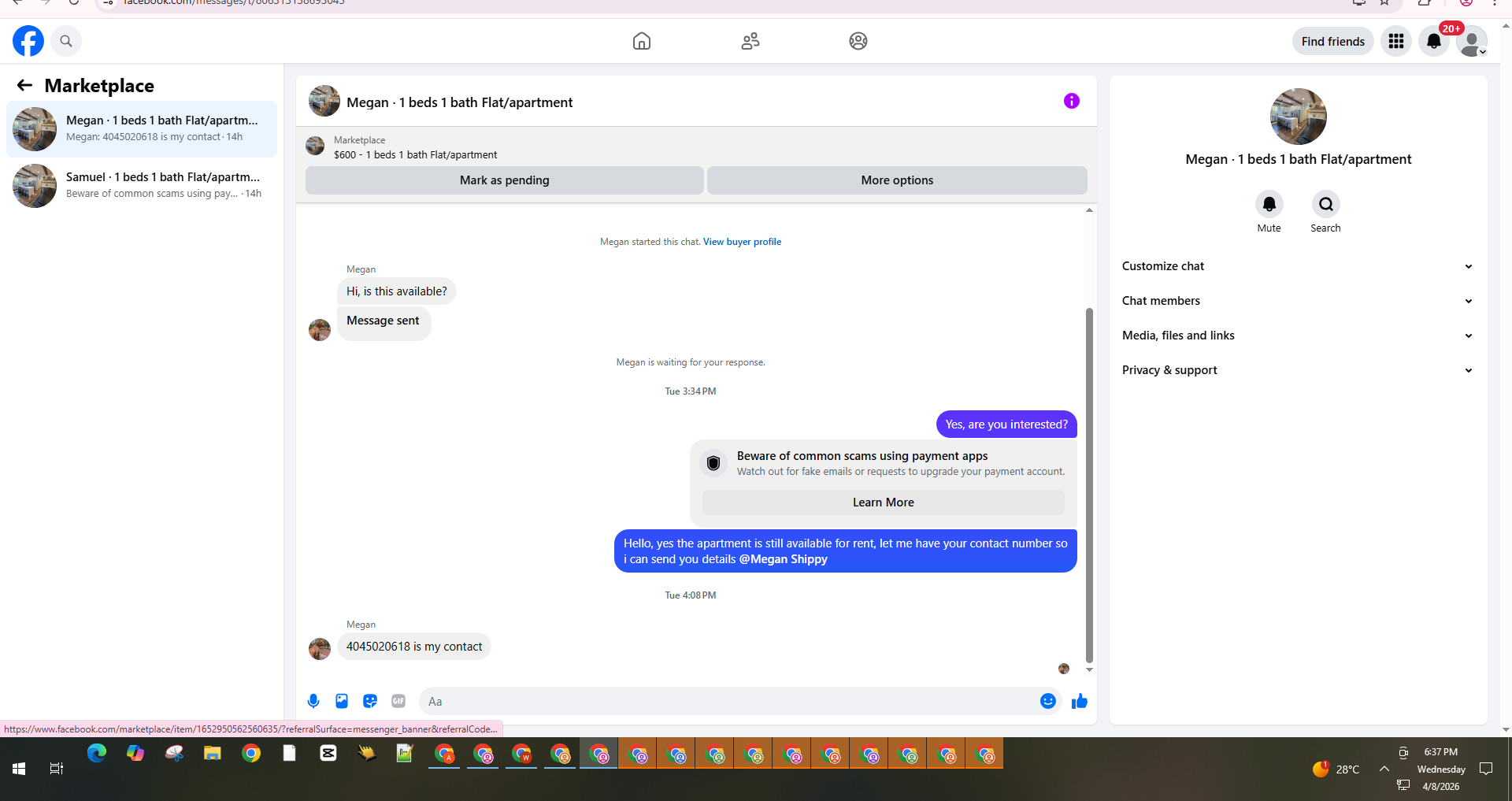This screenshot has width=1512, height=801.
Task: Click the 'Hi, is this available?' message
Action: [397, 291]
